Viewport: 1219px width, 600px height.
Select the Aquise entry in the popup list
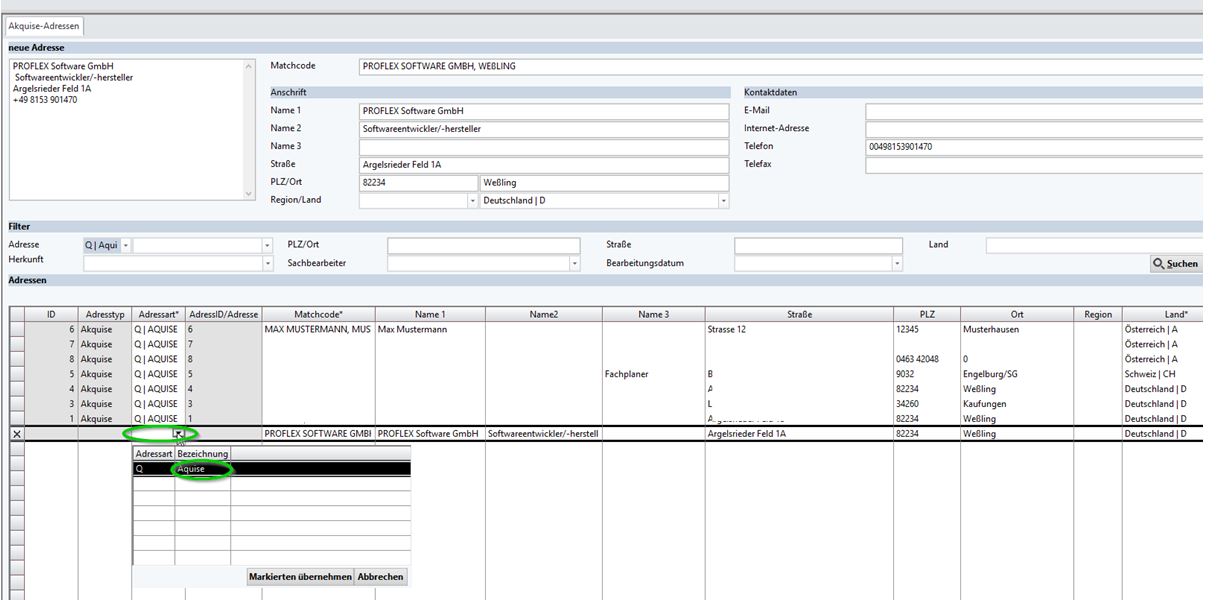pos(203,469)
